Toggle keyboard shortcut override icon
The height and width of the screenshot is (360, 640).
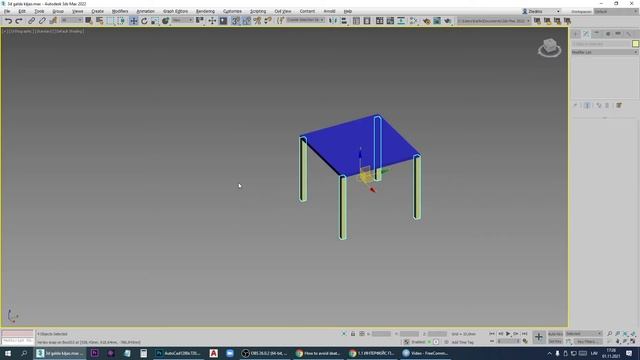pyautogui.click(x=223, y=20)
